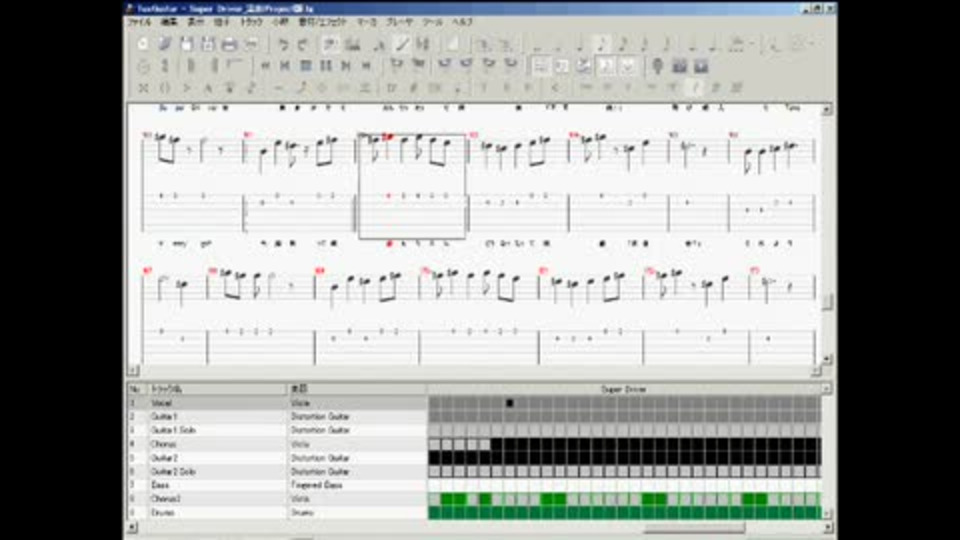Click the Save As toolbar icon
960x540 pixels.
point(208,44)
